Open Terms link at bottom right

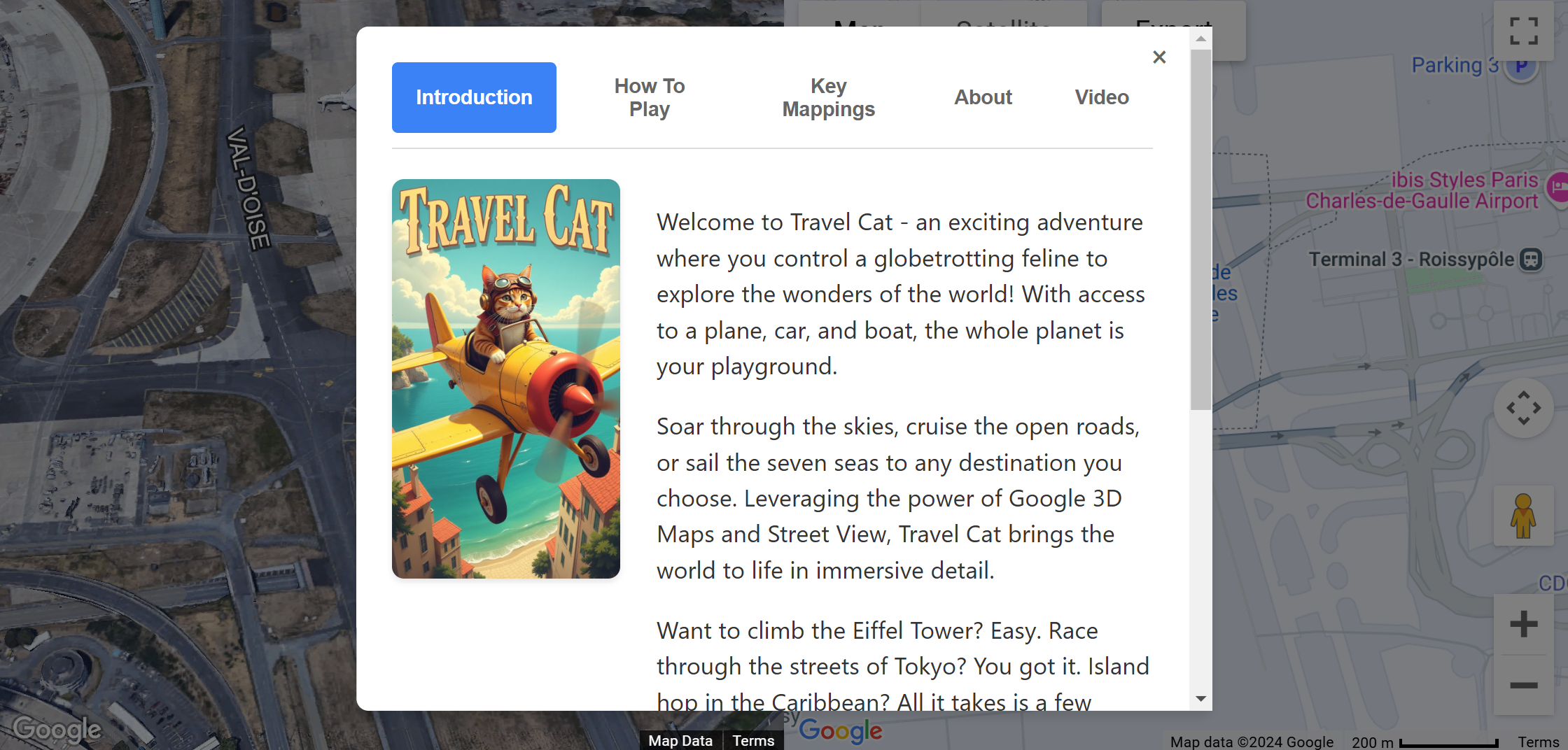tap(1538, 742)
